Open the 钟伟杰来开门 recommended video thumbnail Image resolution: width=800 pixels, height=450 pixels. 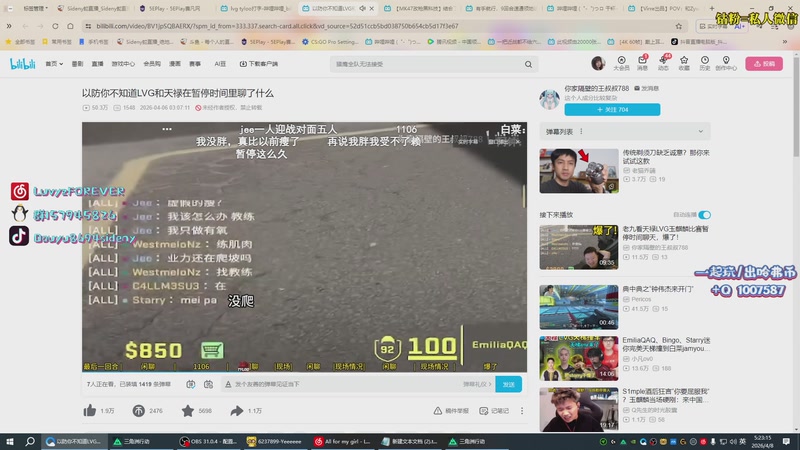click(x=579, y=307)
